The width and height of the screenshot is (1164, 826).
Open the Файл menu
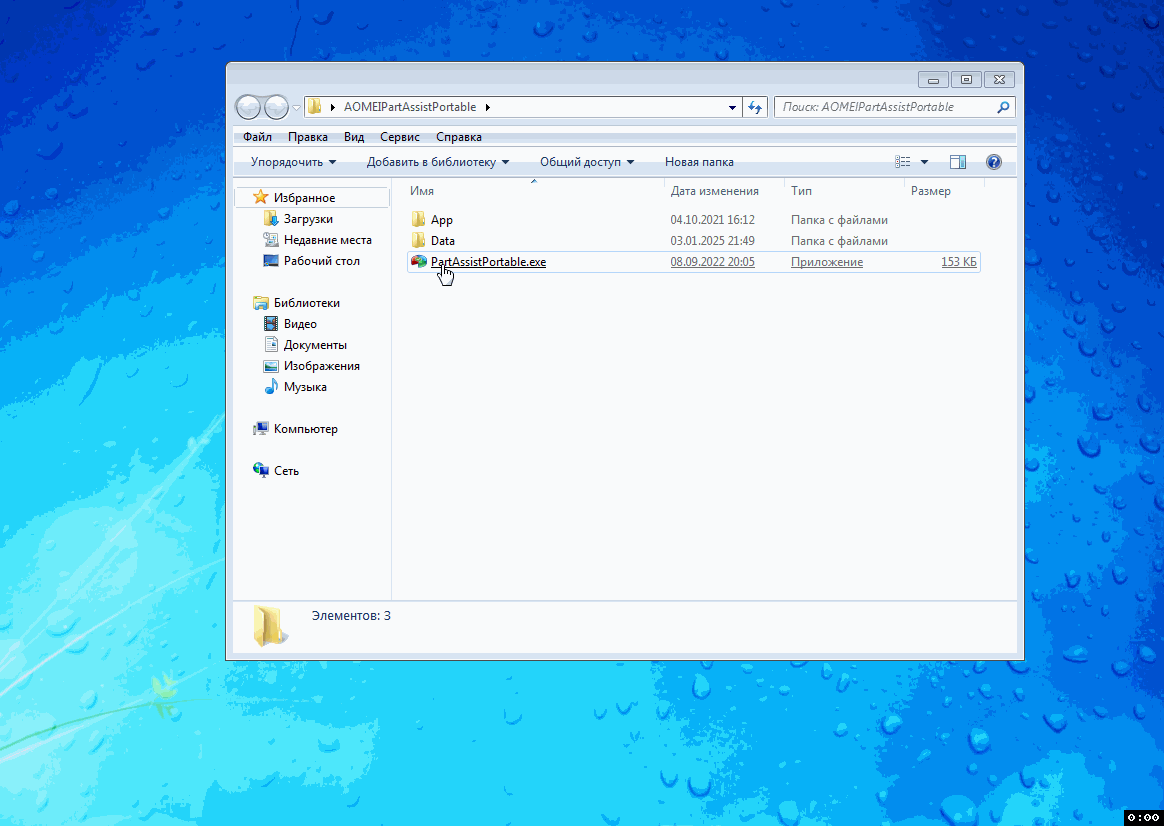coord(257,137)
